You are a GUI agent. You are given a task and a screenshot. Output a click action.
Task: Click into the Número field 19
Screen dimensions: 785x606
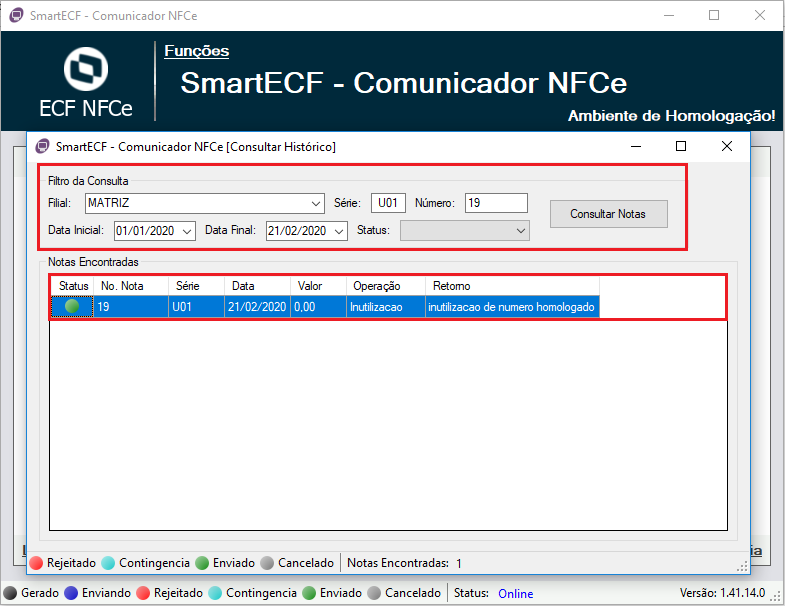coord(496,203)
